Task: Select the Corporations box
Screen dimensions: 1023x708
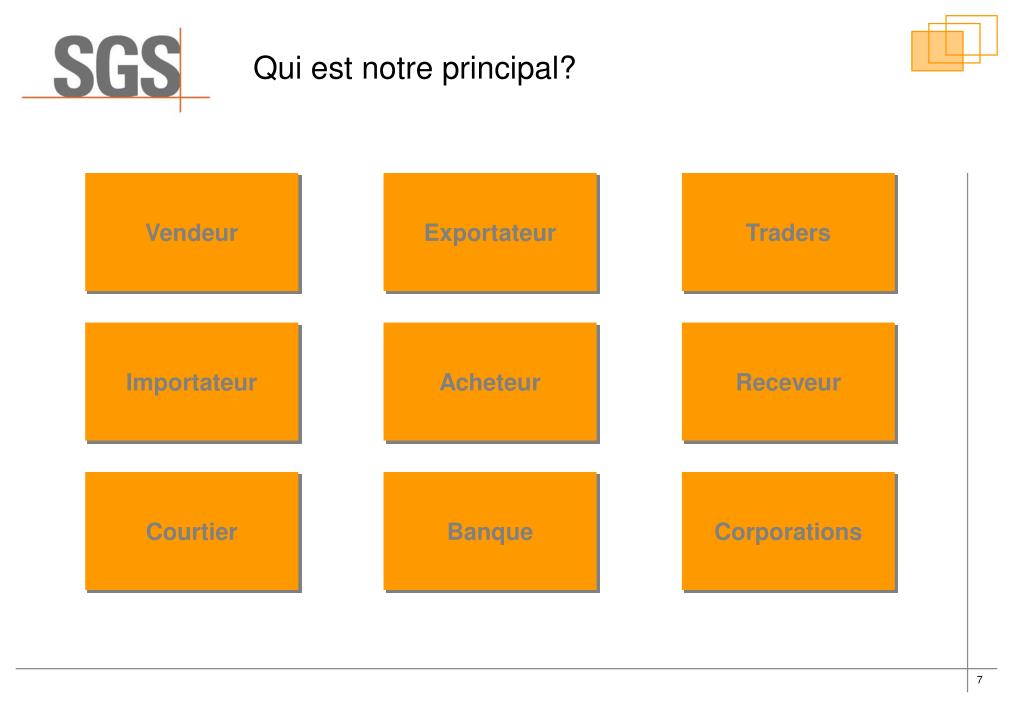Action: (789, 532)
